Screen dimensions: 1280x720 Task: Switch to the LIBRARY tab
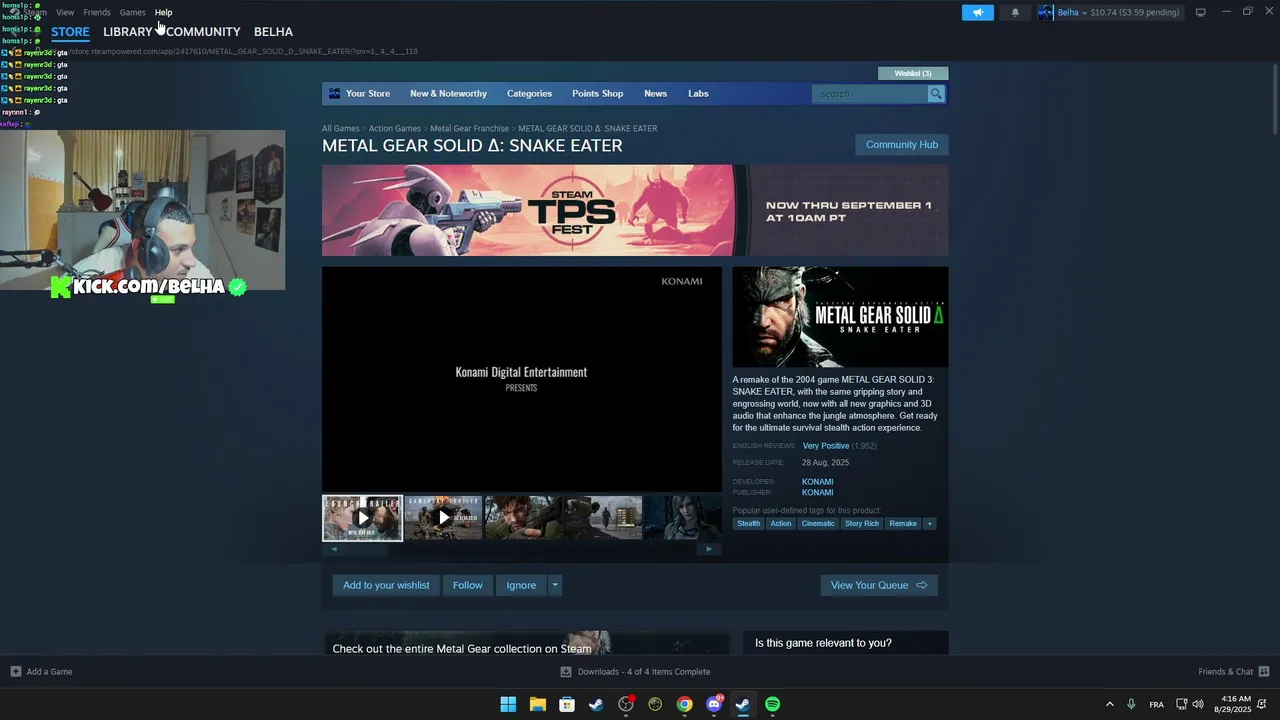point(128,32)
